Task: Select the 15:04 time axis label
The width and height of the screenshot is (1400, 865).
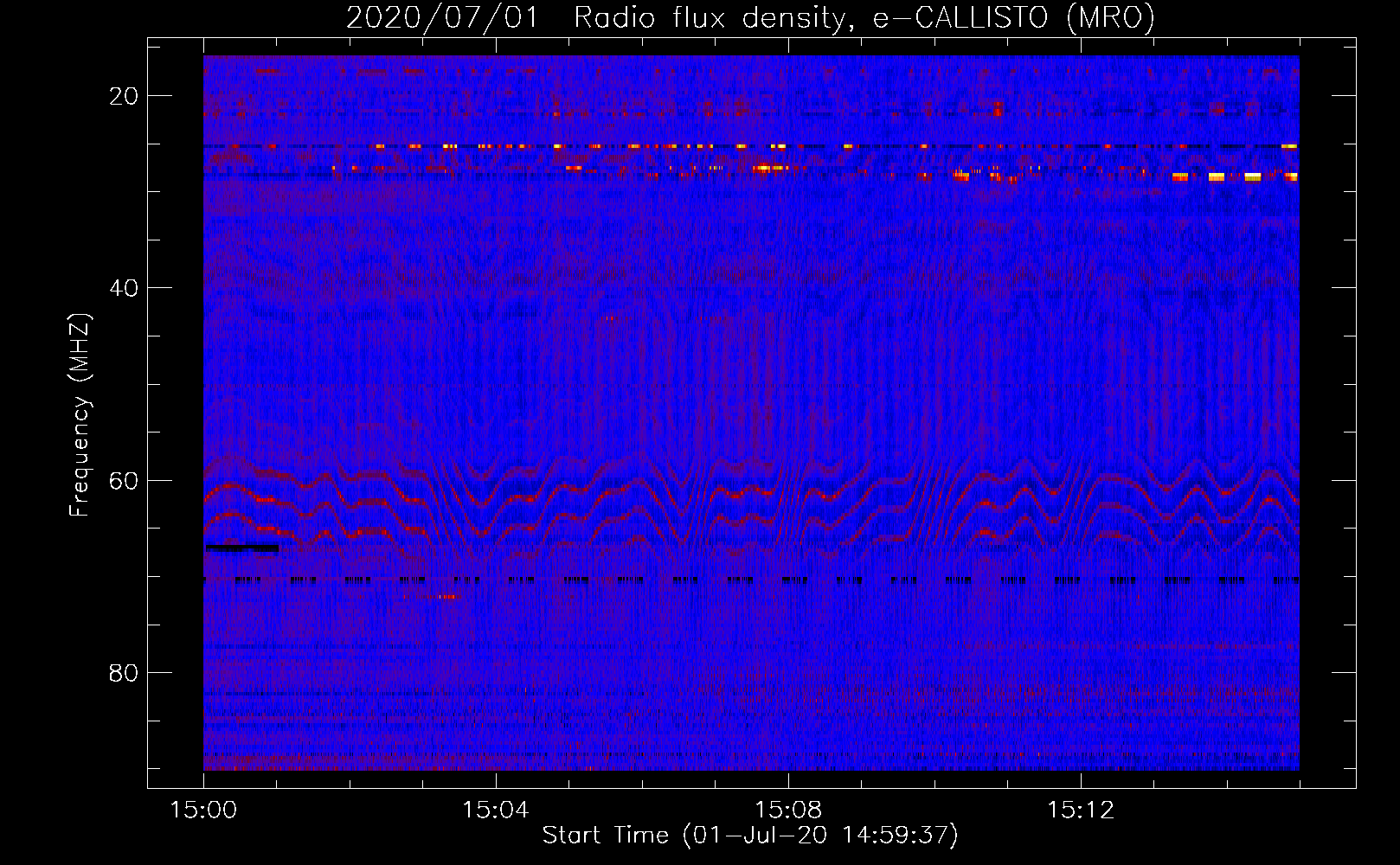Action: 495,811
